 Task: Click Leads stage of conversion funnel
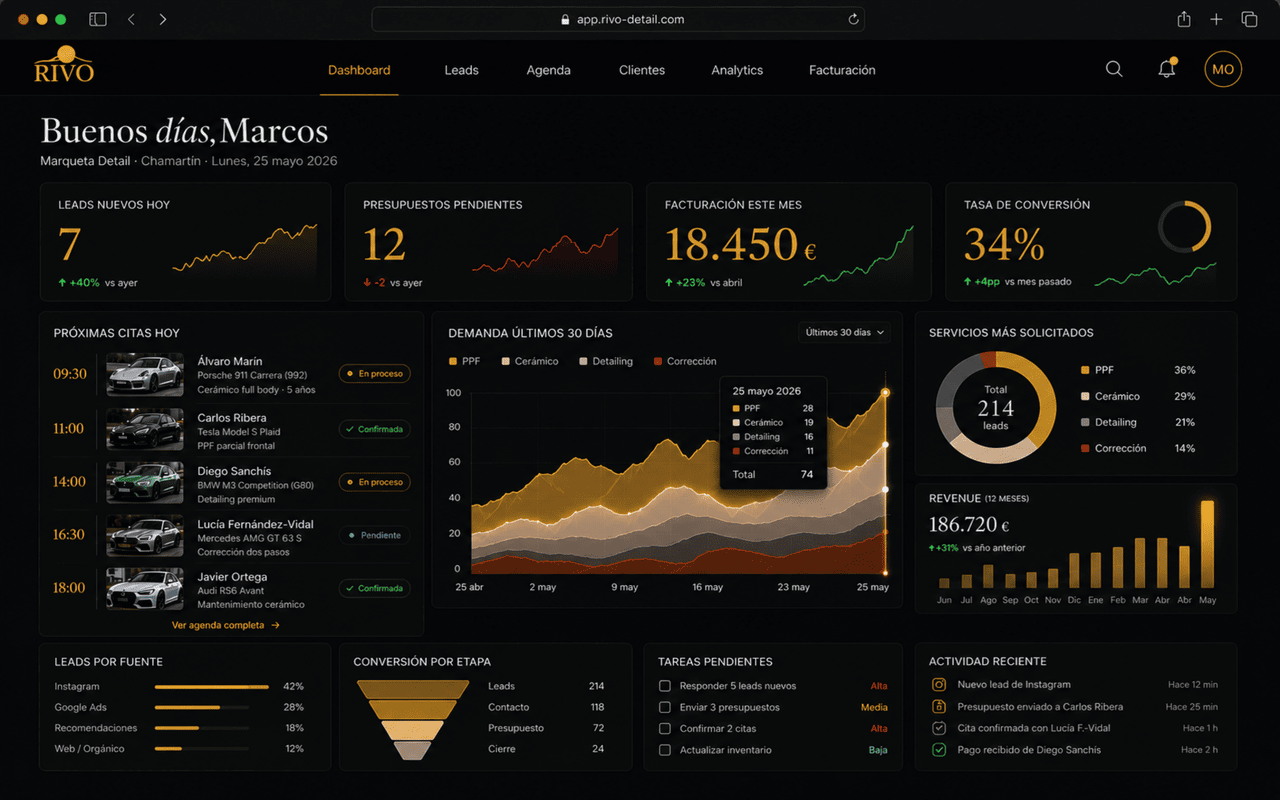413,689
